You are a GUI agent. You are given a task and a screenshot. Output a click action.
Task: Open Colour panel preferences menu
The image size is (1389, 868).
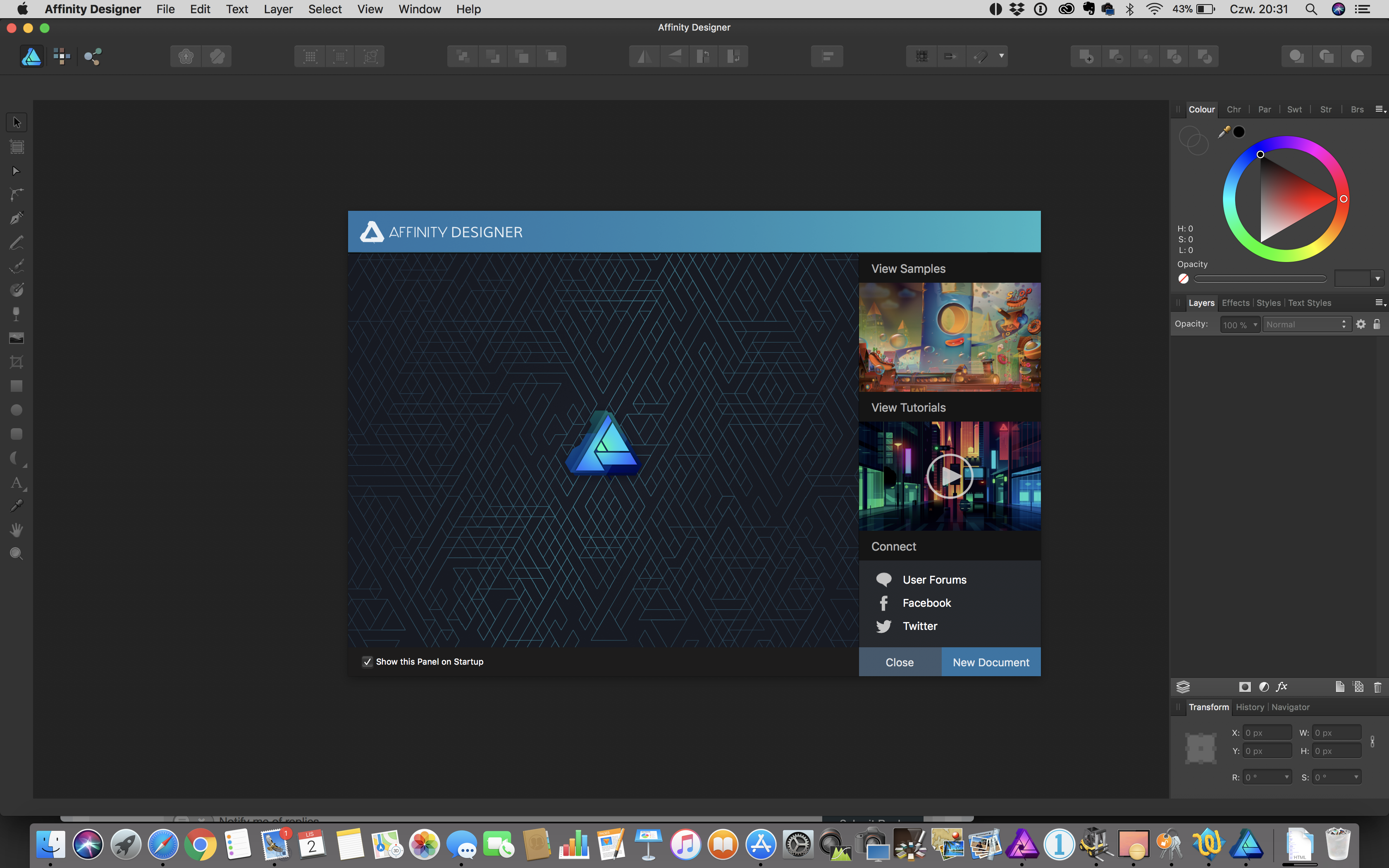coord(1380,109)
